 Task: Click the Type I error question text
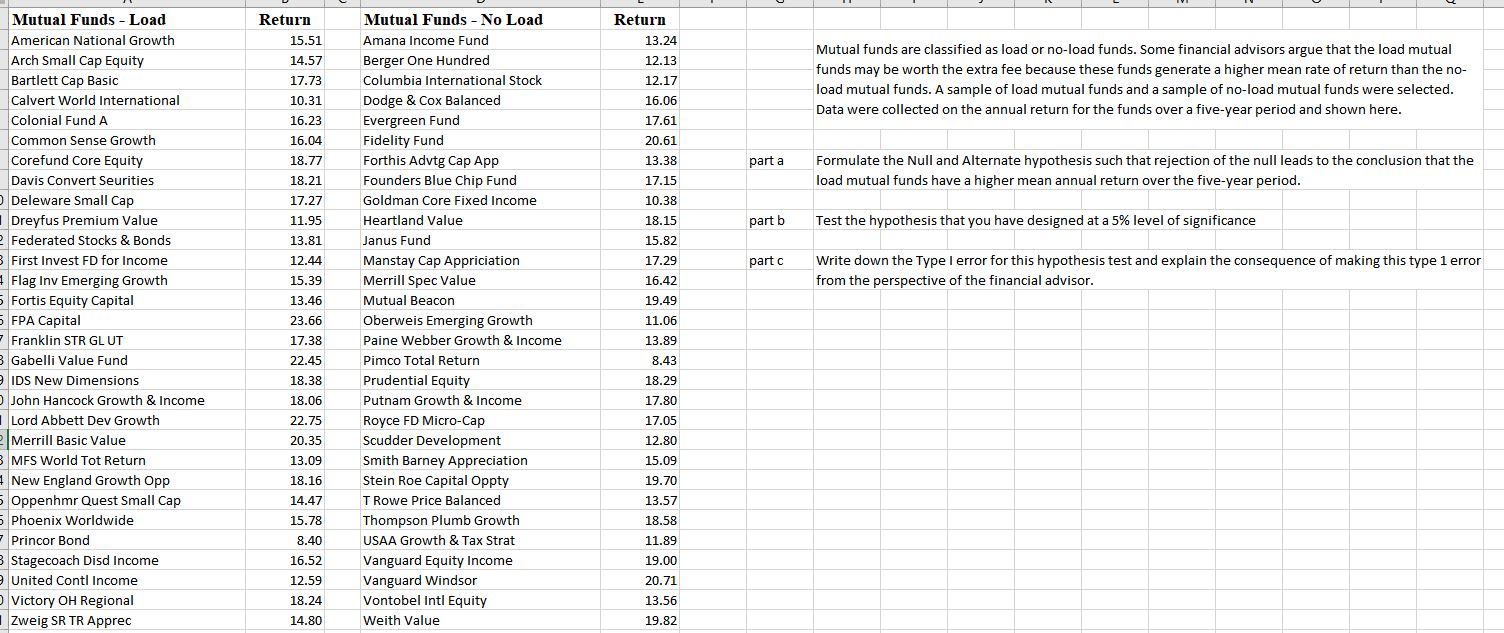point(1148,270)
